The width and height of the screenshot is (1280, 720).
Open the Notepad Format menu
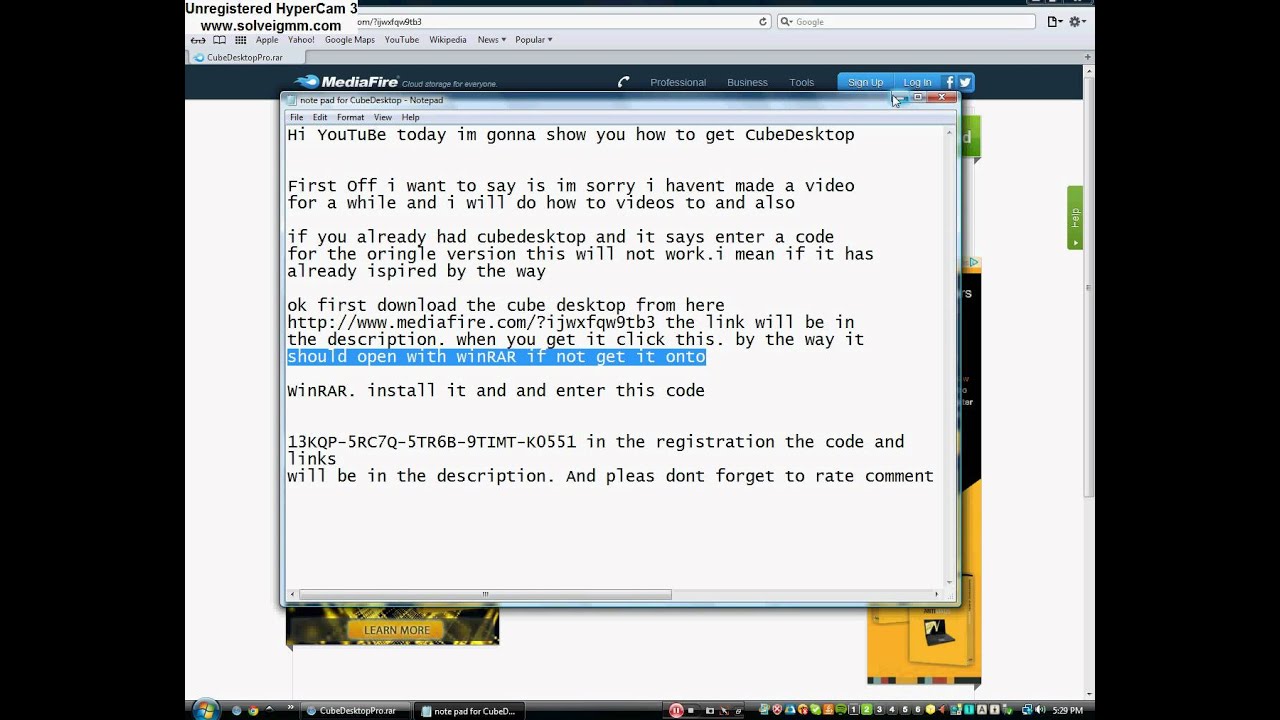pos(350,117)
